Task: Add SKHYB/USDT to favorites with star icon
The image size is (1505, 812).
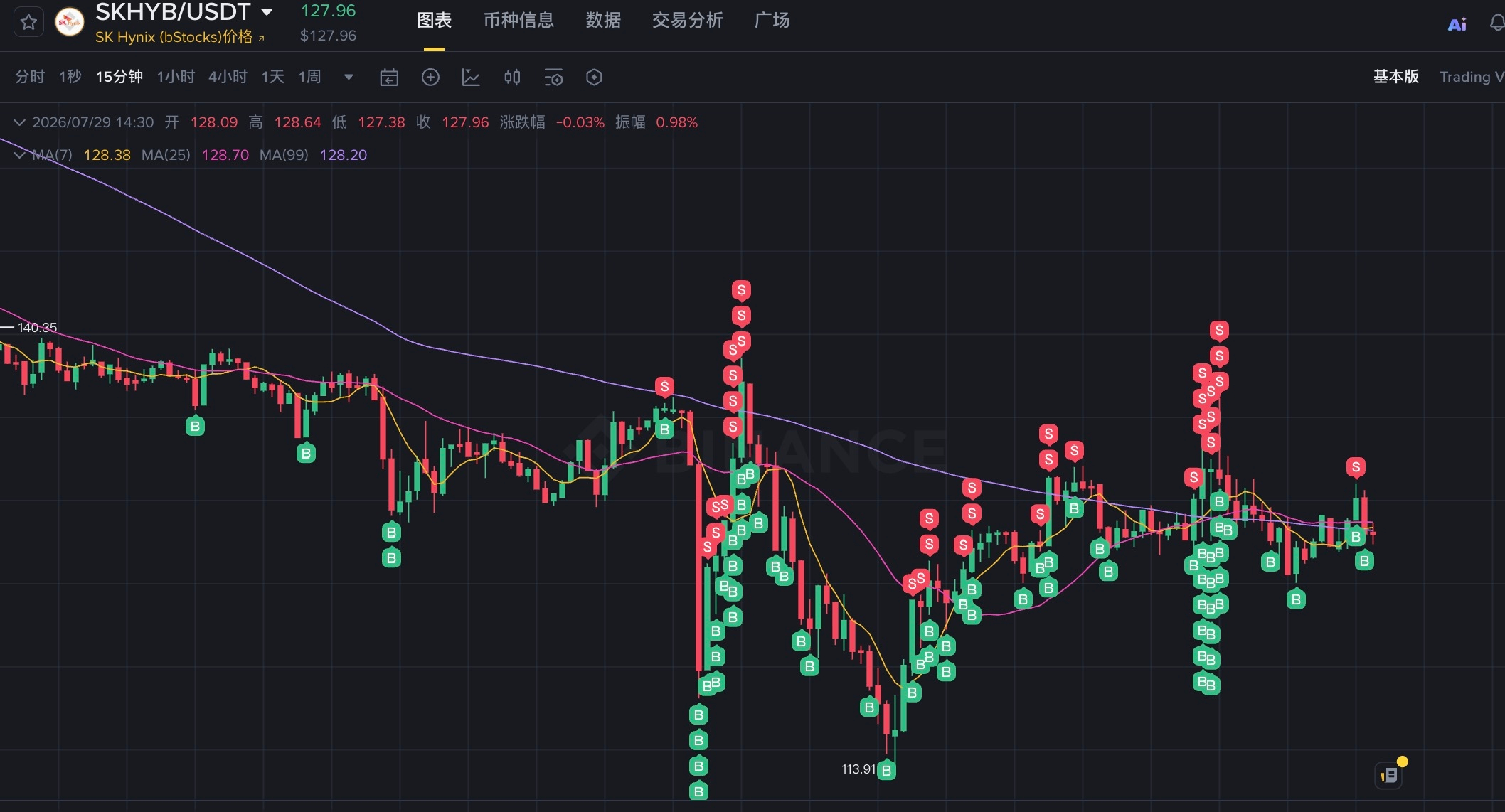Action: (x=28, y=22)
